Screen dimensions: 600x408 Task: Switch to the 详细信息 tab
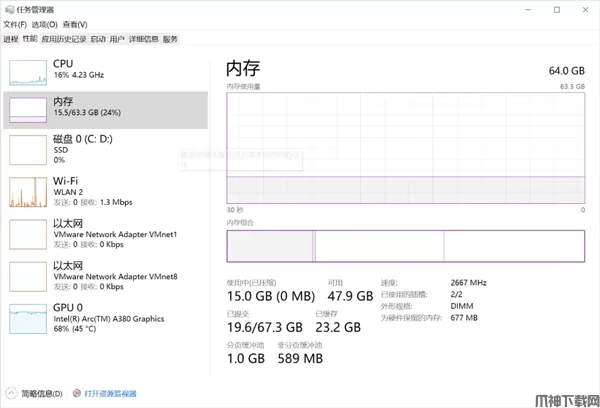pos(144,39)
